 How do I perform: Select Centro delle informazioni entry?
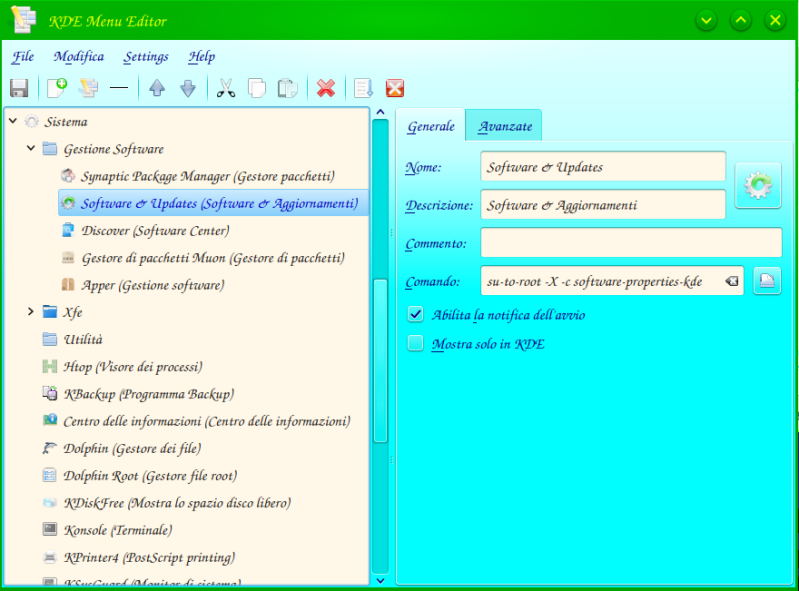click(206, 421)
